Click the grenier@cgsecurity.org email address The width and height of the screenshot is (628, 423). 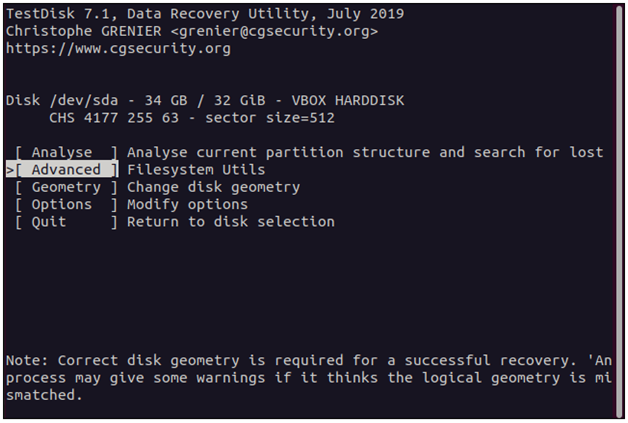[x=274, y=31]
